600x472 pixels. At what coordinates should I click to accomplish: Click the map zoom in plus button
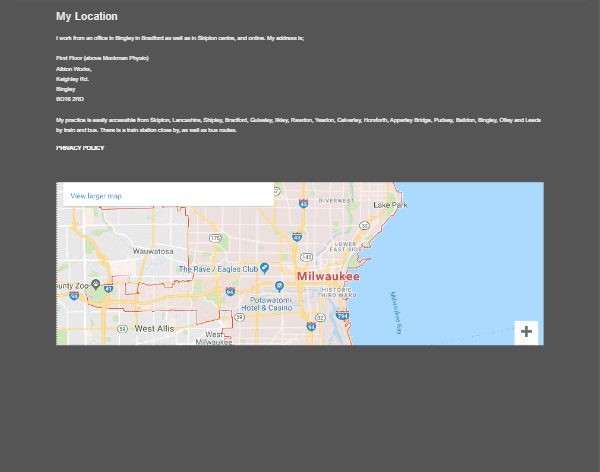click(526, 332)
